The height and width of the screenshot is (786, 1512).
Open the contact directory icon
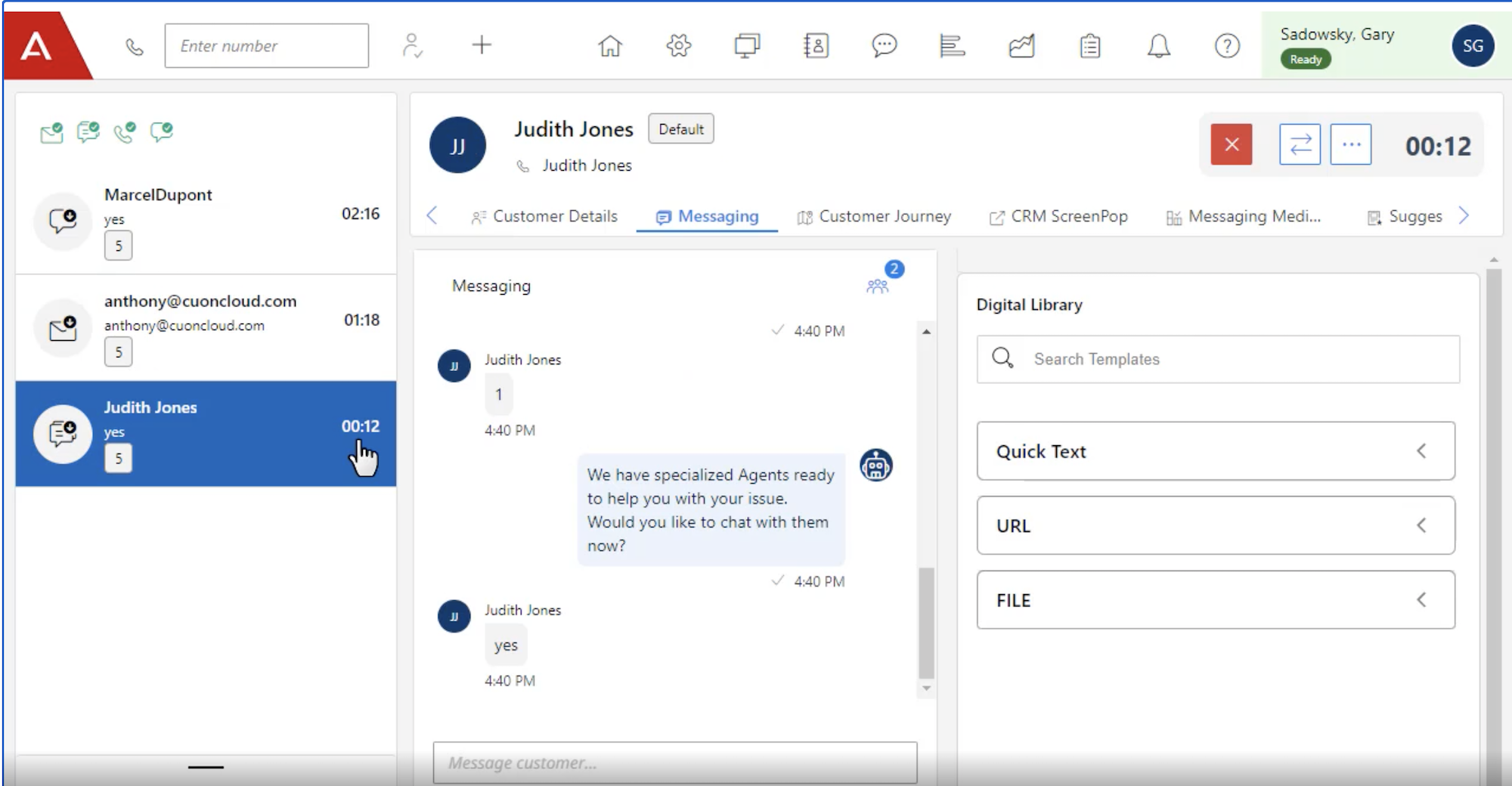click(x=816, y=46)
